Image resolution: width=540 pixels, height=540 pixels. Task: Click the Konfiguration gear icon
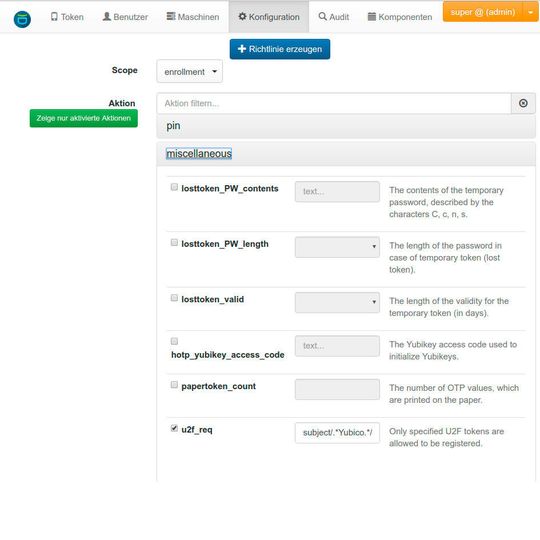click(242, 17)
